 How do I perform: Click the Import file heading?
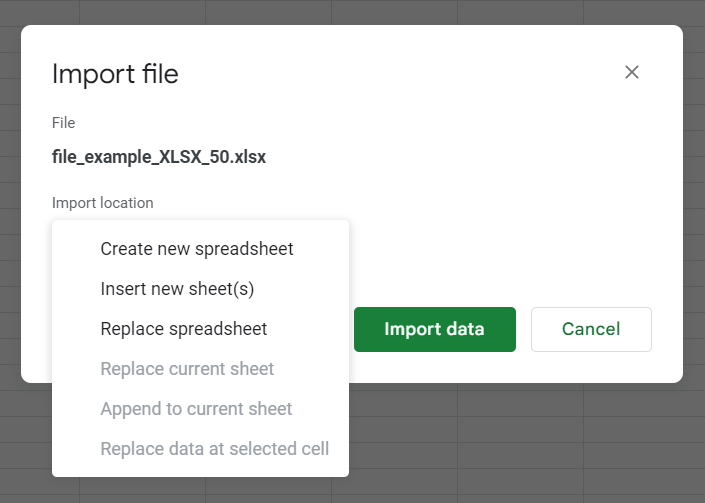pos(115,74)
